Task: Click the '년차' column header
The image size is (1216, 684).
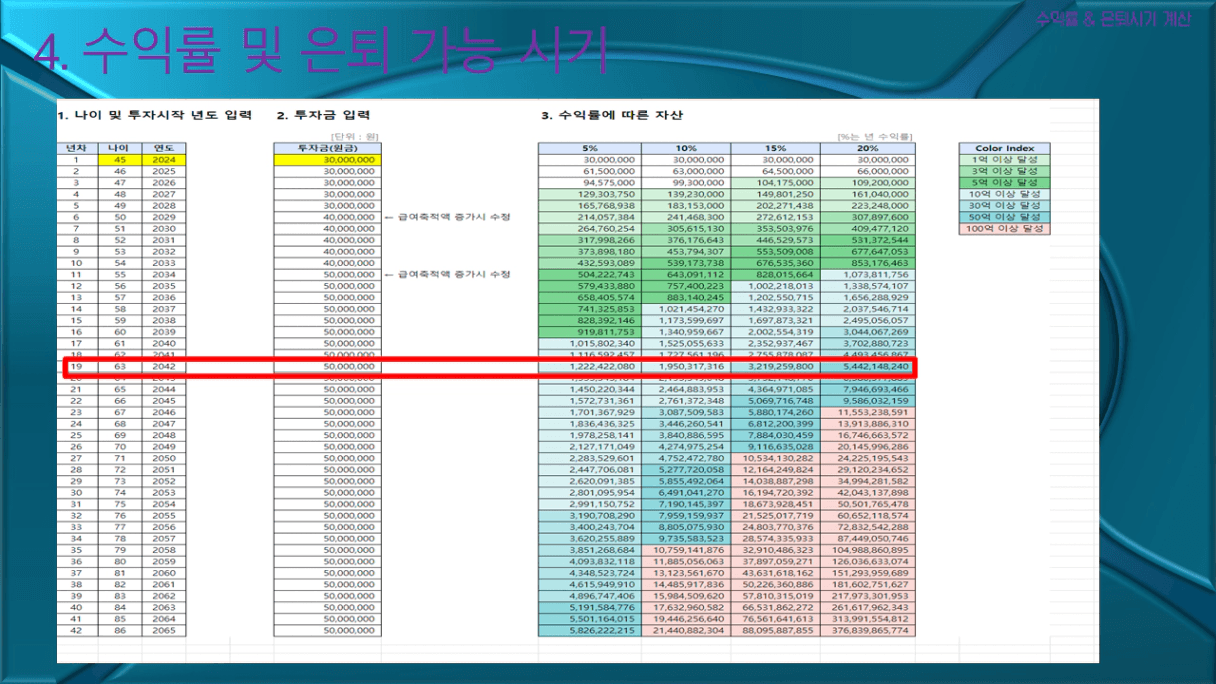Action: click(76, 148)
